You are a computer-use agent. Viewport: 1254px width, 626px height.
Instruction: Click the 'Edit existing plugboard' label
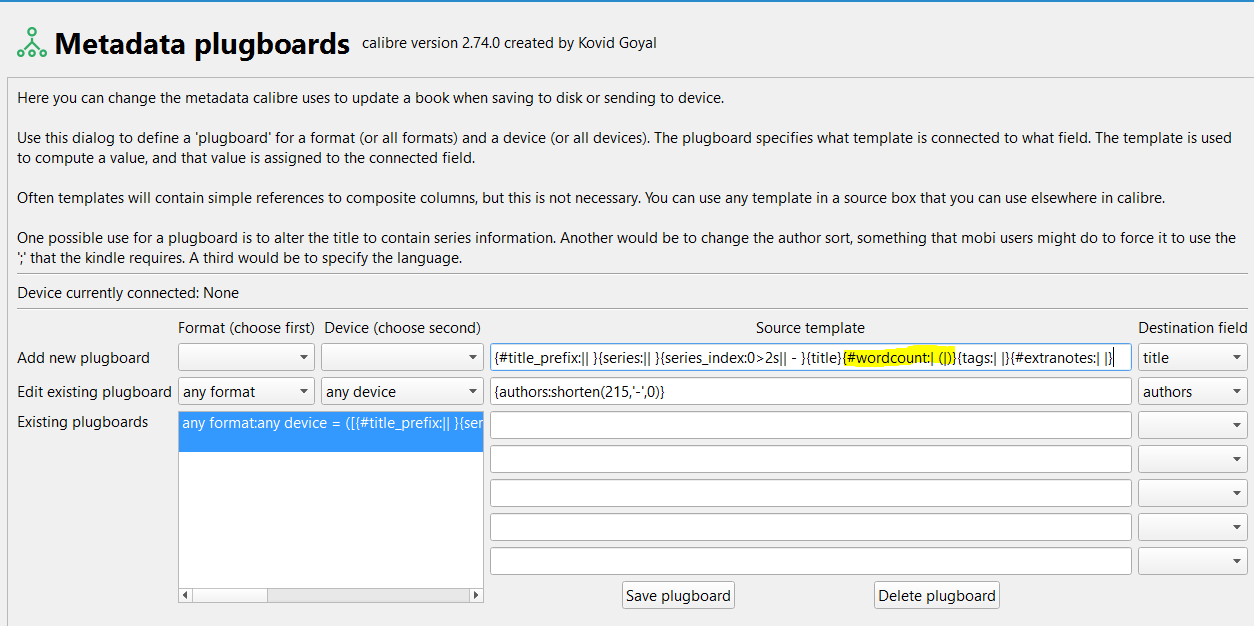click(x=94, y=391)
